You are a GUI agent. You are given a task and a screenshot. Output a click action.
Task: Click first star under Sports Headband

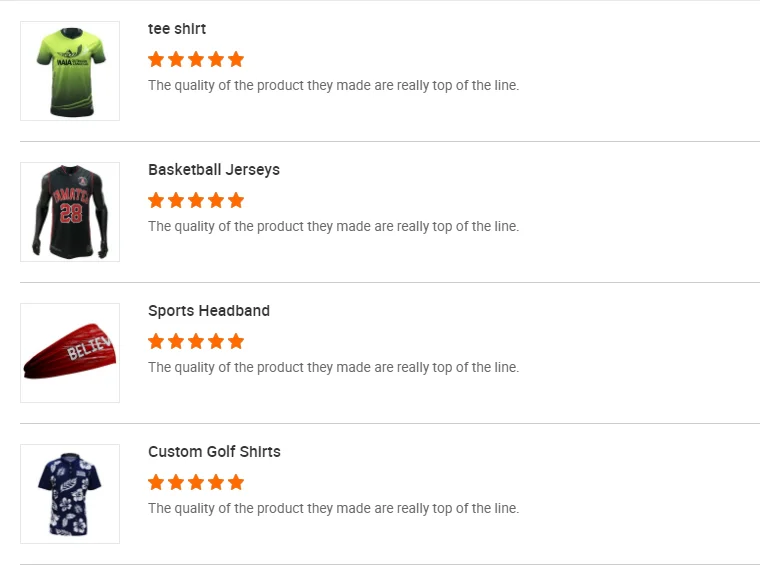(x=156, y=341)
